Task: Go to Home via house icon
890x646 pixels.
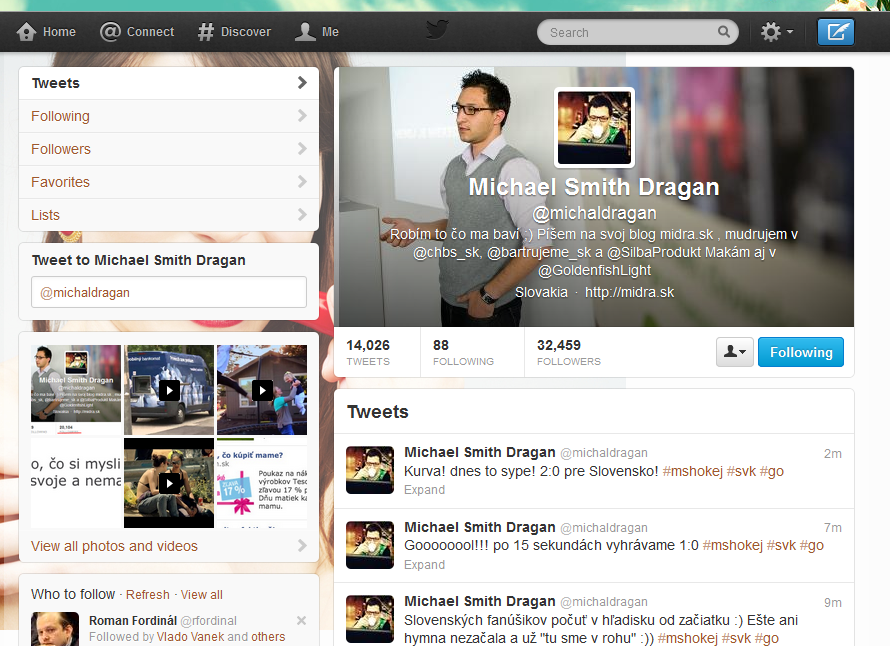Action: [26, 32]
